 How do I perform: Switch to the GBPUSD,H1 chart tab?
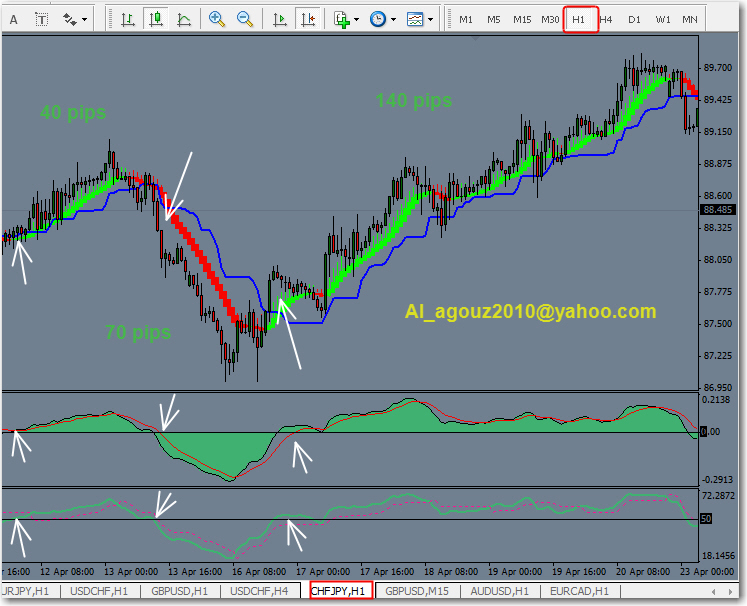pos(180,591)
